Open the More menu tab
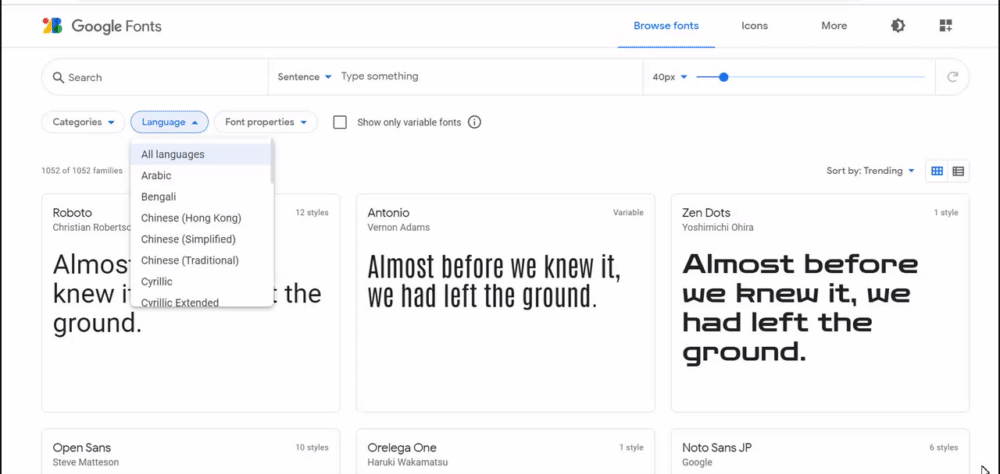The height and width of the screenshot is (474, 1000). (x=834, y=26)
